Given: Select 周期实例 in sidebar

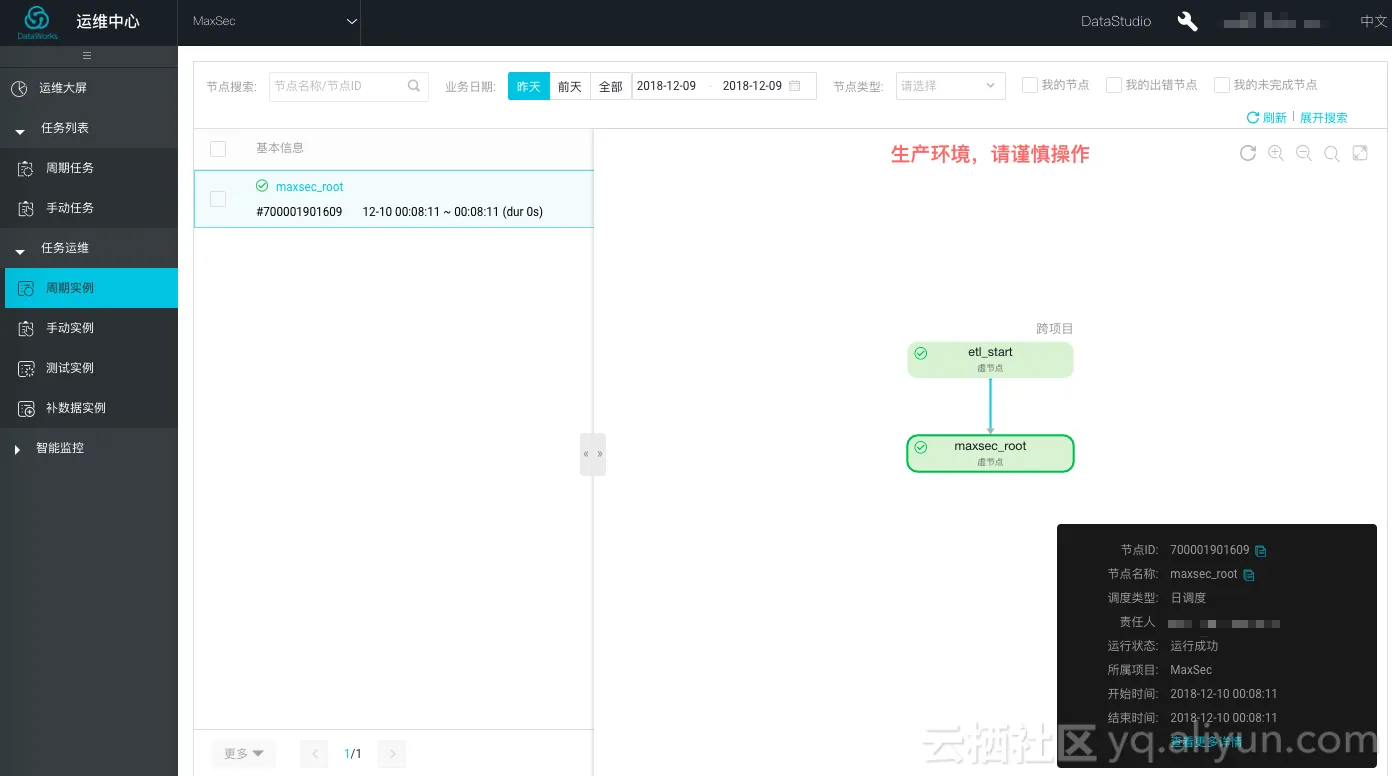Looking at the screenshot, I should coord(91,288).
